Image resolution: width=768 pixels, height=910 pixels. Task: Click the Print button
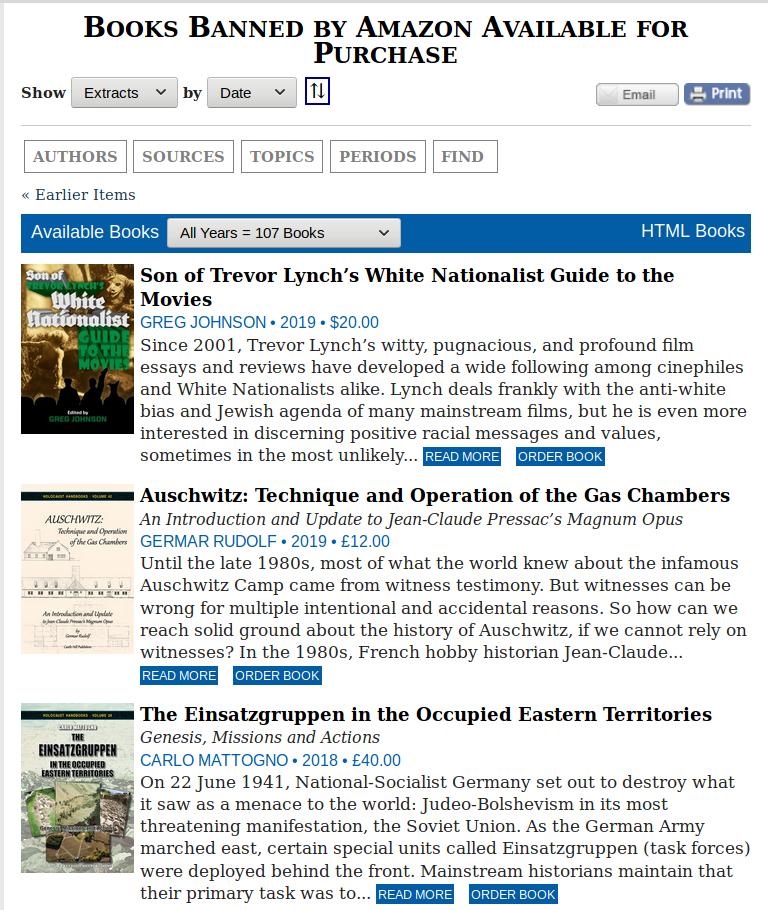717,94
